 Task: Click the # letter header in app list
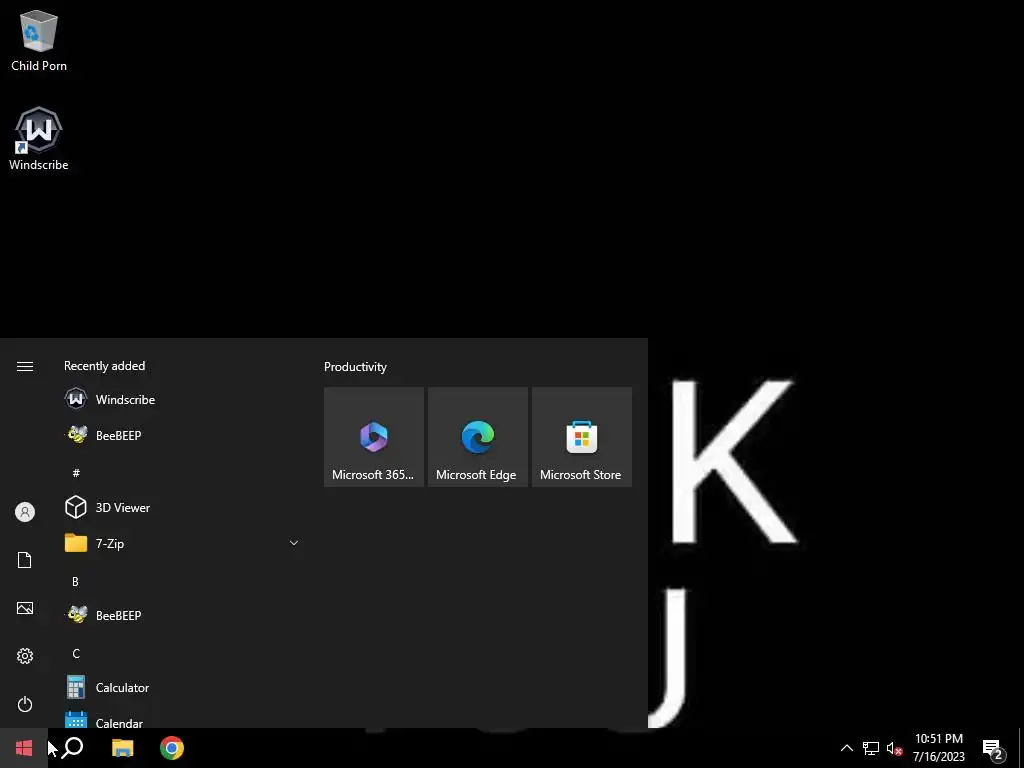tap(76, 472)
